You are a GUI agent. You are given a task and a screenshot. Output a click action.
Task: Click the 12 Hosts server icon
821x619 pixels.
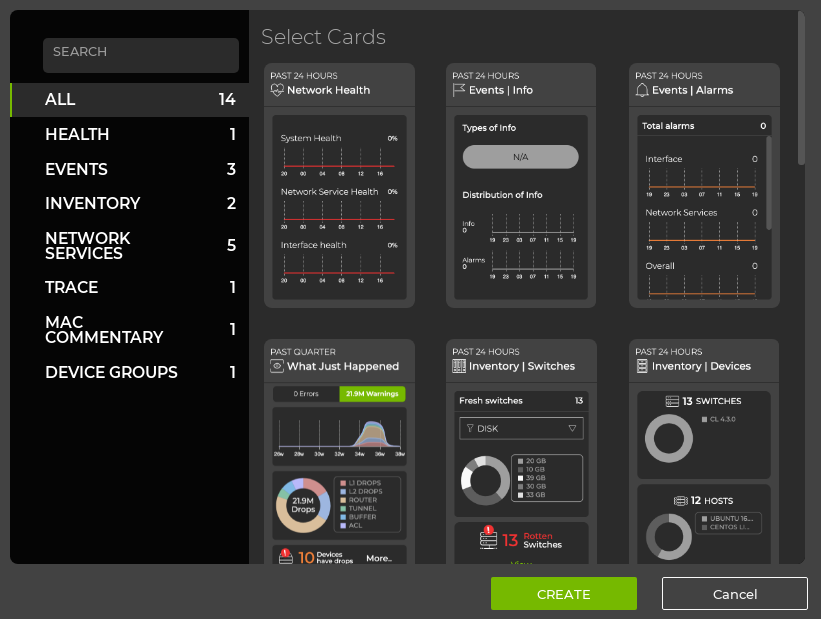pos(679,500)
